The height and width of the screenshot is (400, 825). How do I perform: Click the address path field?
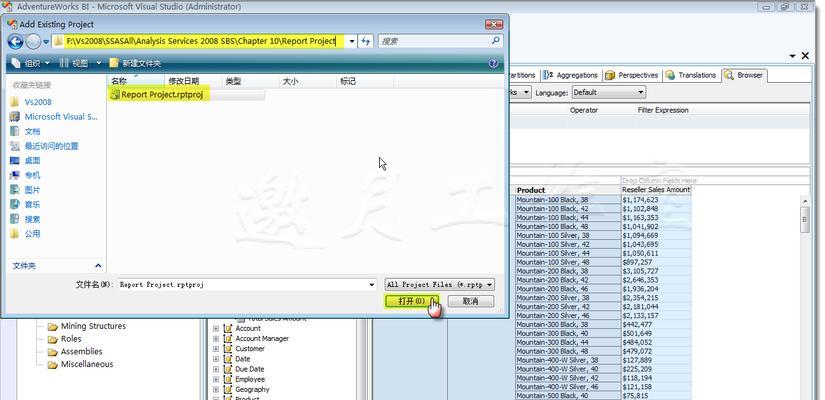tap(204, 41)
